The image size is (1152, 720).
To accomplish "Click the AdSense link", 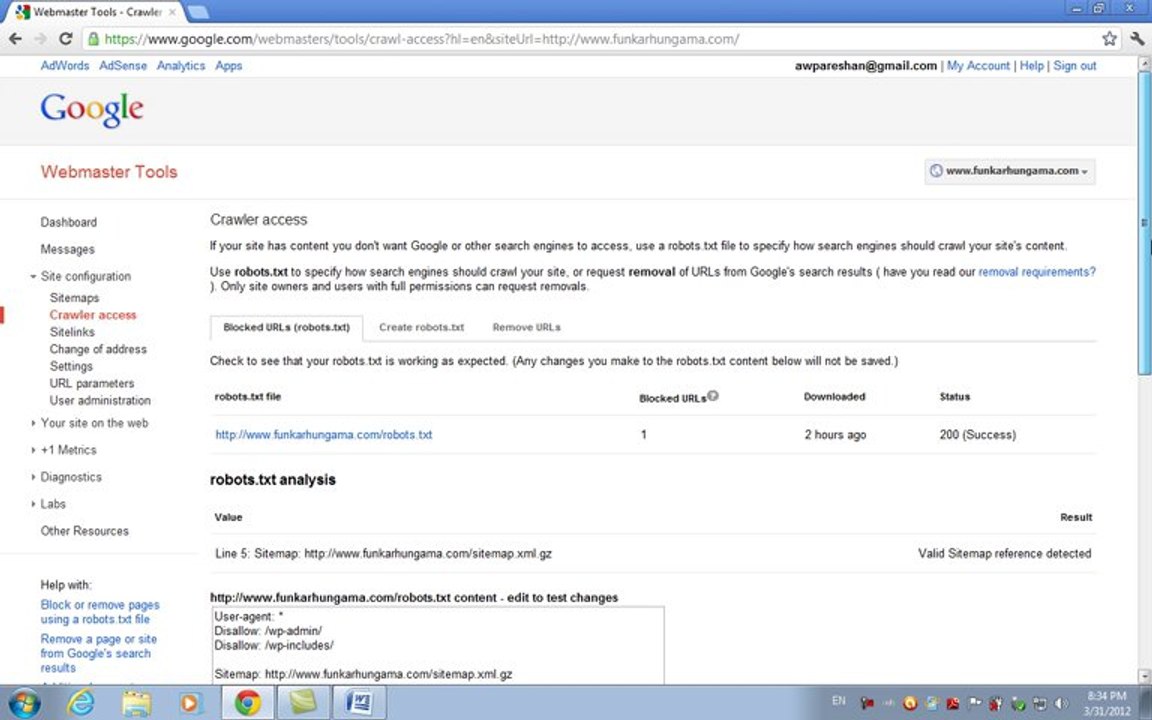I will click(x=123, y=65).
